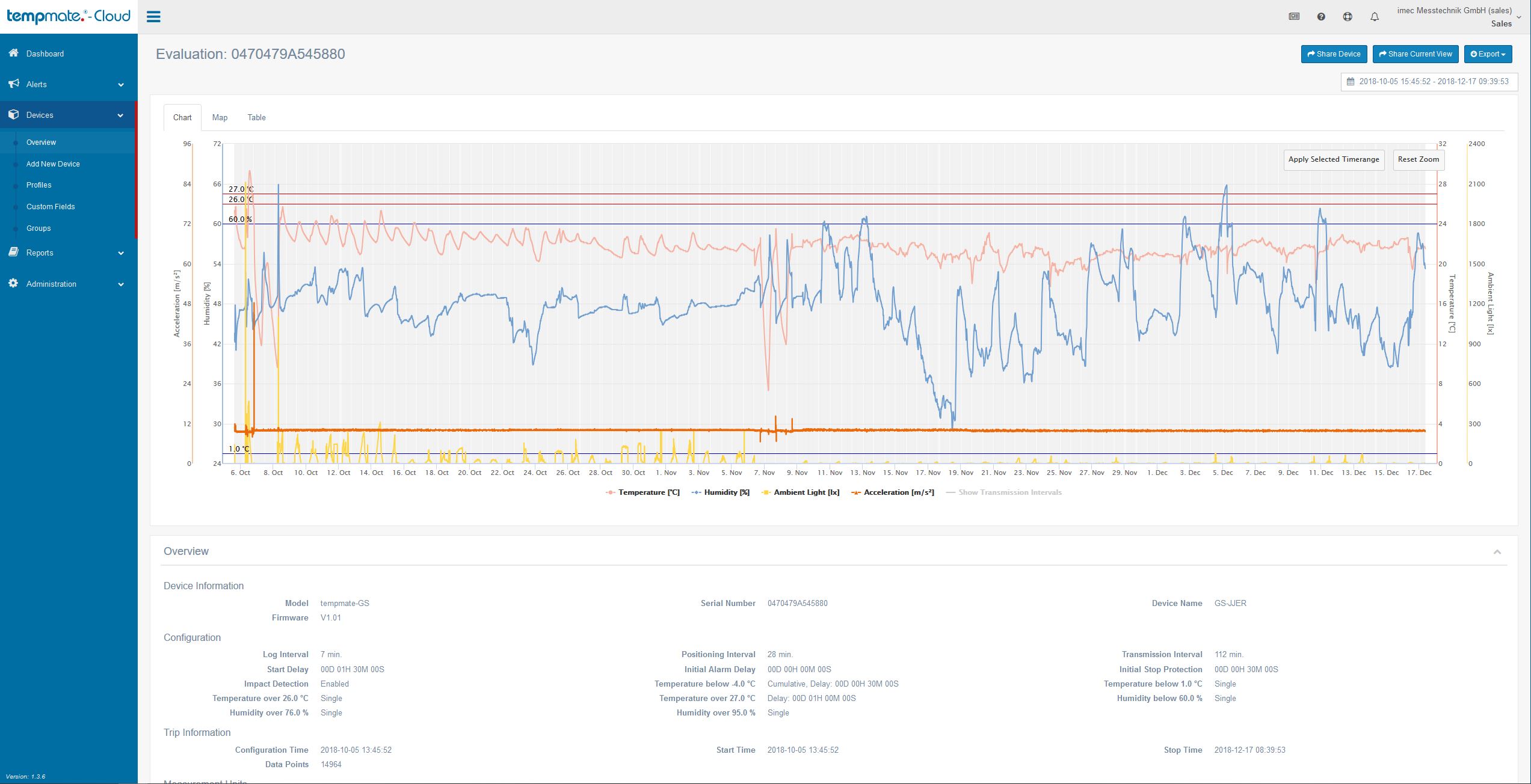Click the Reset Zoom button

pos(1418,159)
